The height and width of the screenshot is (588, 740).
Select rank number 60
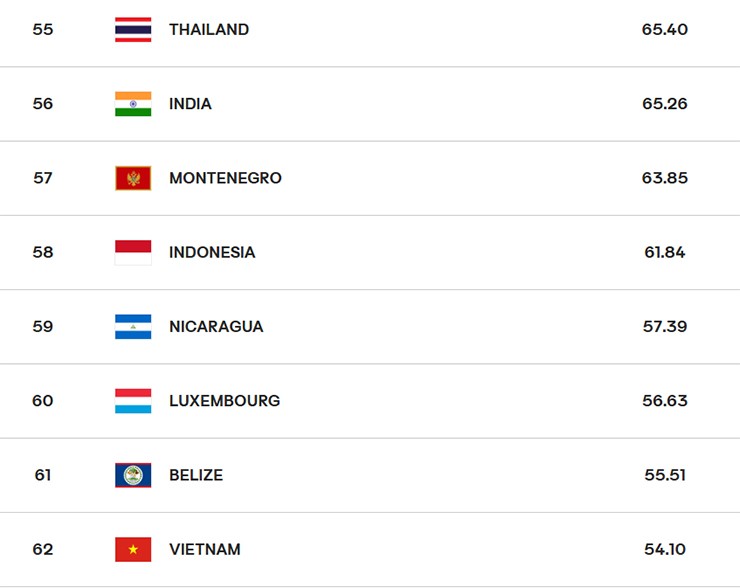click(x=42, y=401)
